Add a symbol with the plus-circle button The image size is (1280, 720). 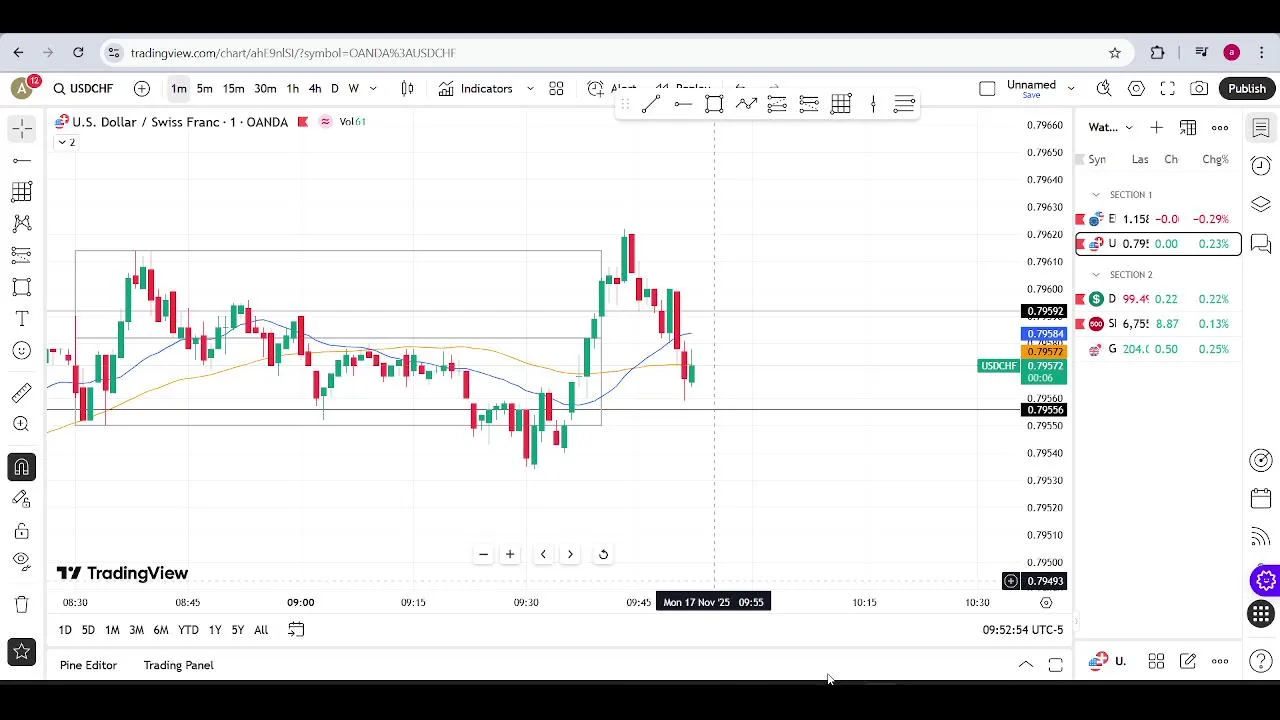[x=142, y=89]
